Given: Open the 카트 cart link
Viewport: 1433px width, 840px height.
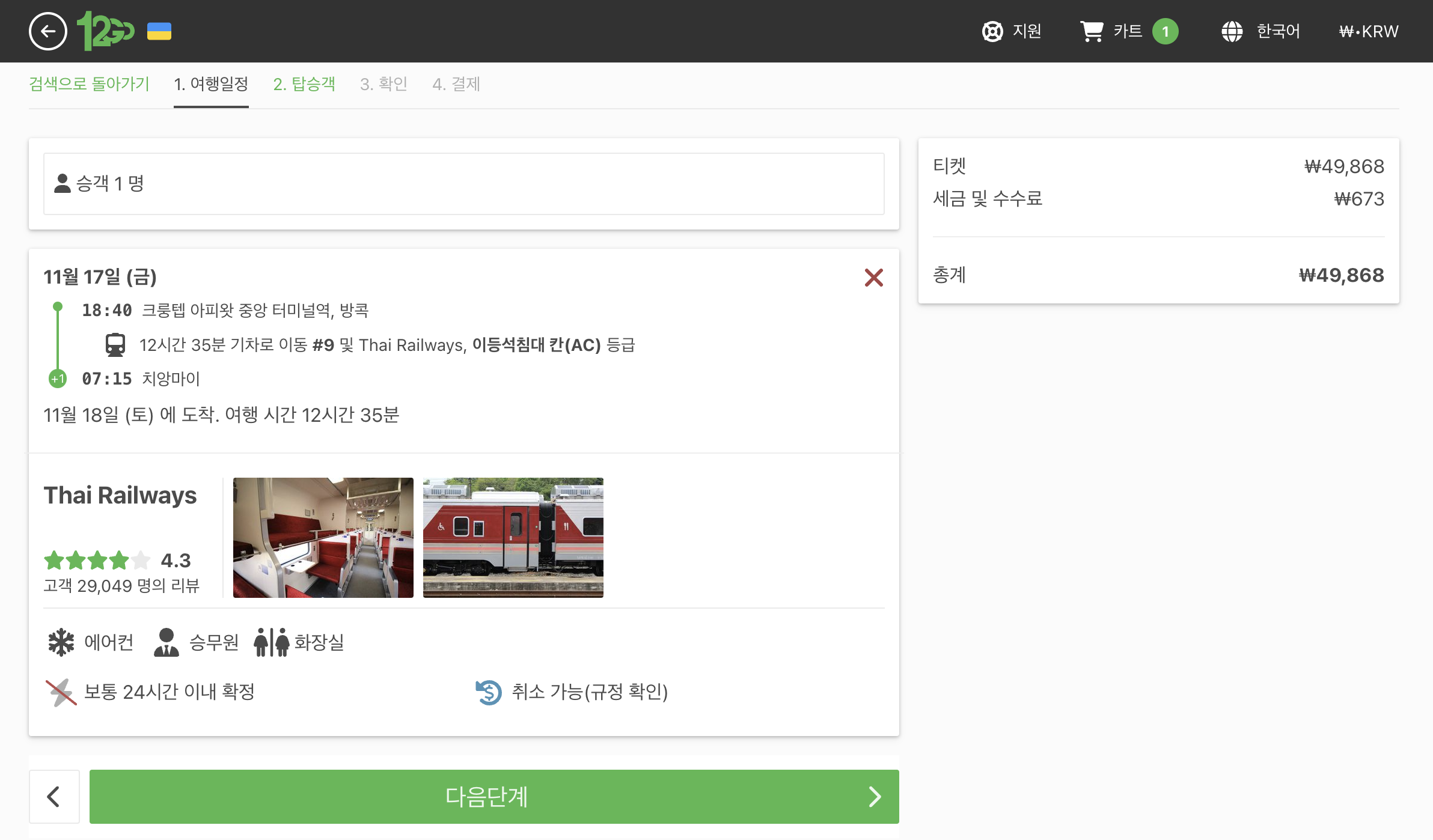Looking at the screenshot, I should 1128,31.
